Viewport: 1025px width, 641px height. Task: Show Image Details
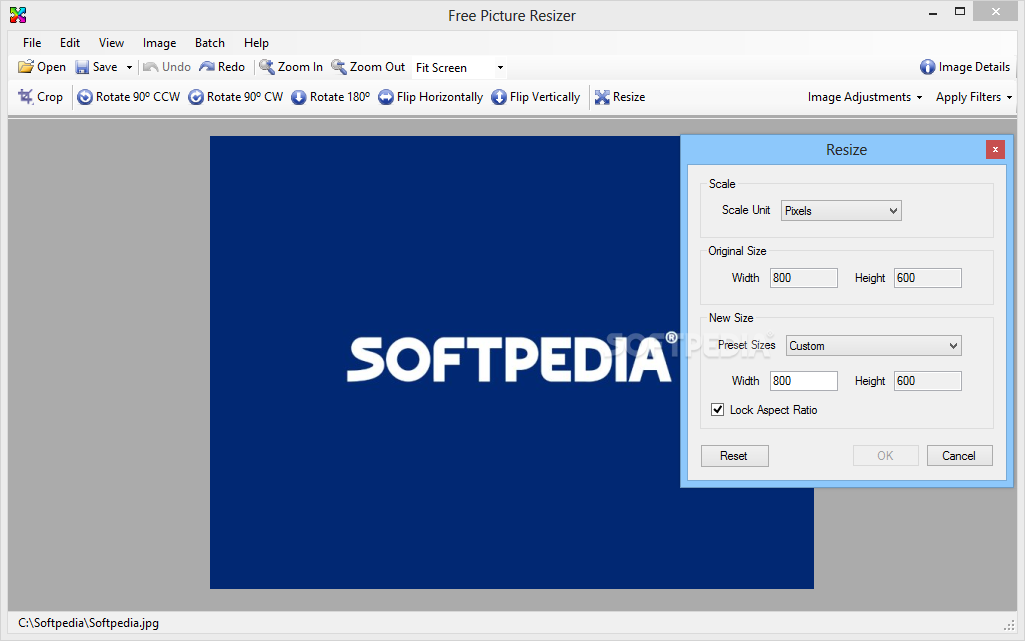tap(965, 67)
